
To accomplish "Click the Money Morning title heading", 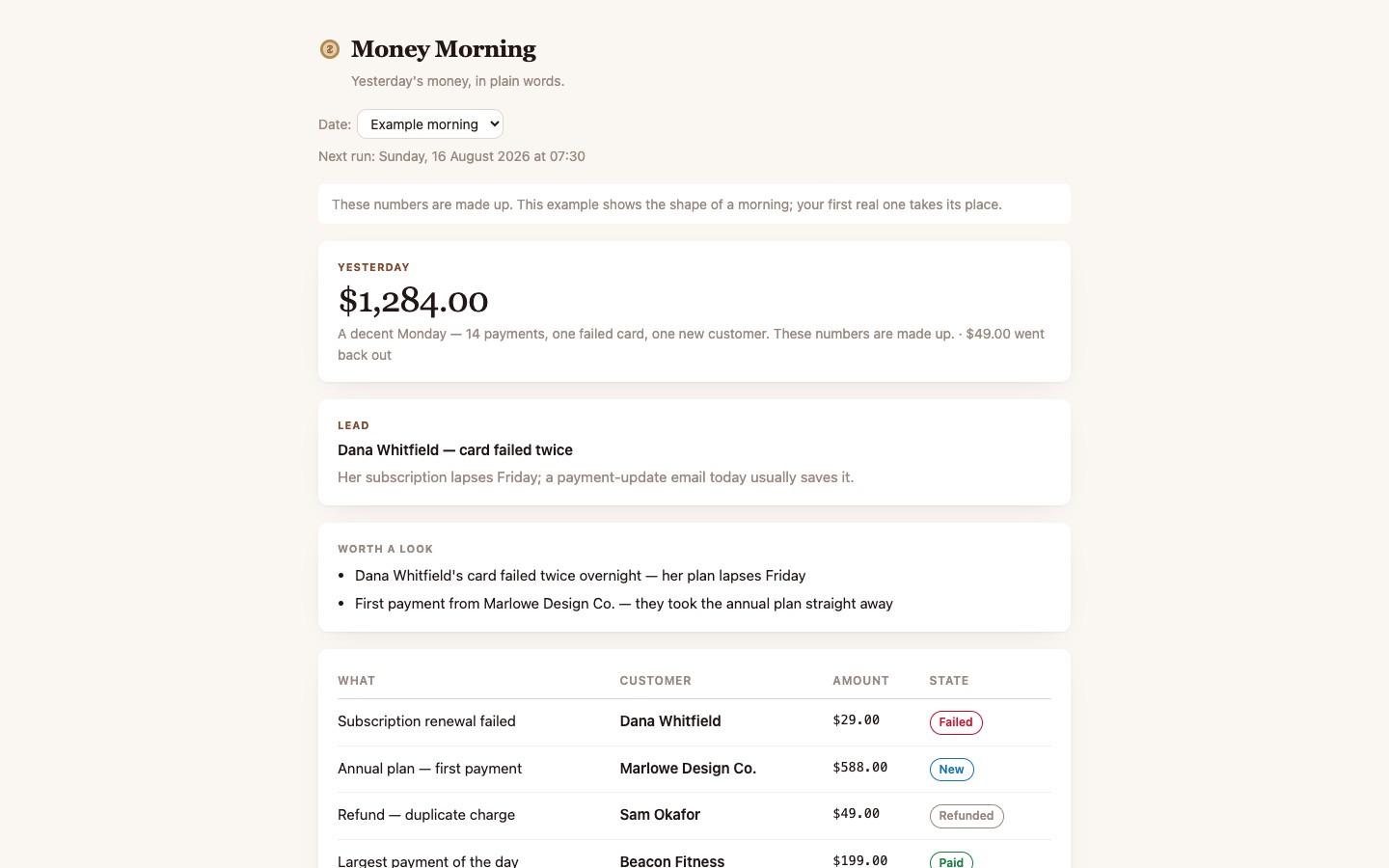I will 444,49.
